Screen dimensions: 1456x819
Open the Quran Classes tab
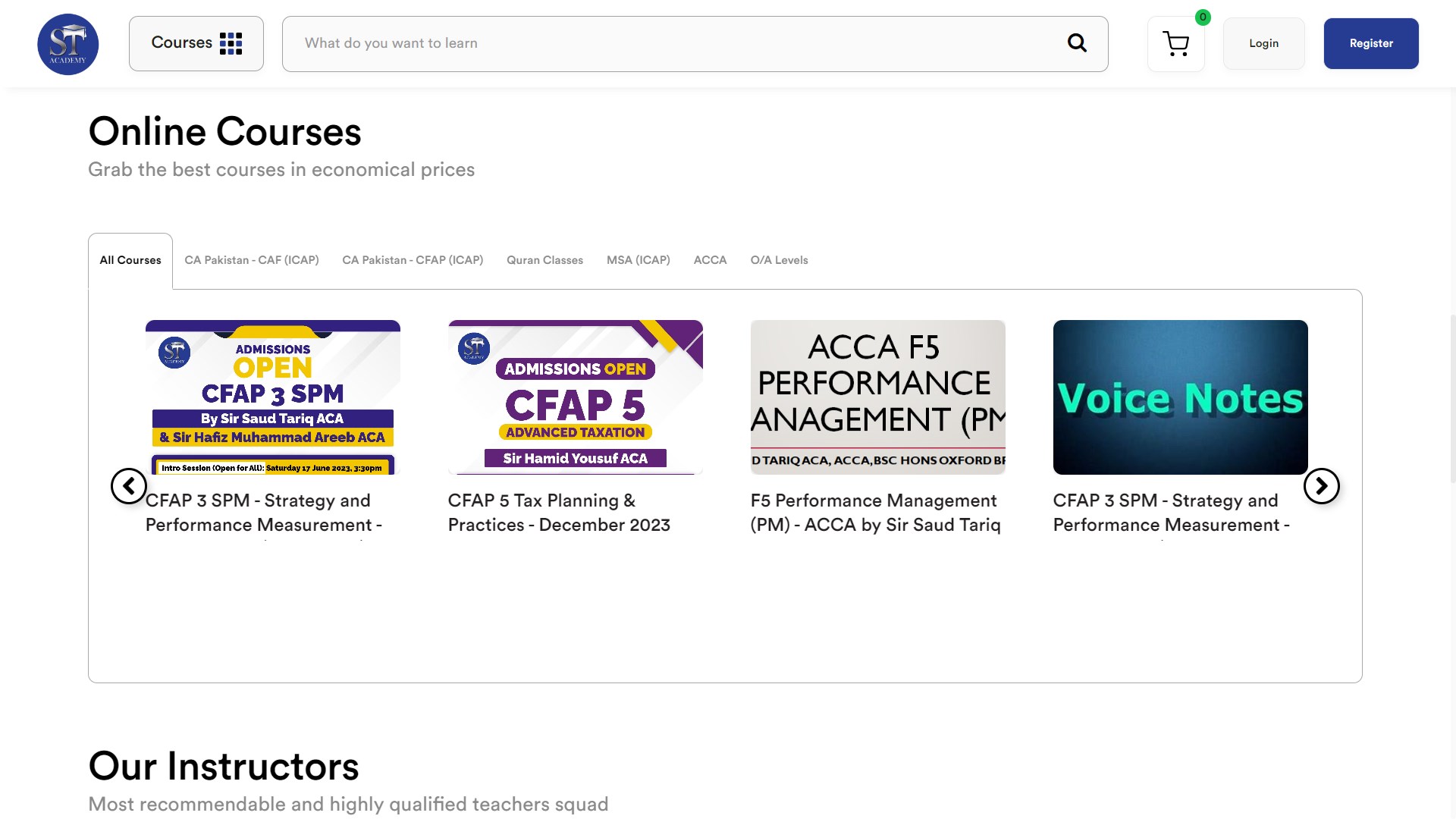(x=544, y=260)
